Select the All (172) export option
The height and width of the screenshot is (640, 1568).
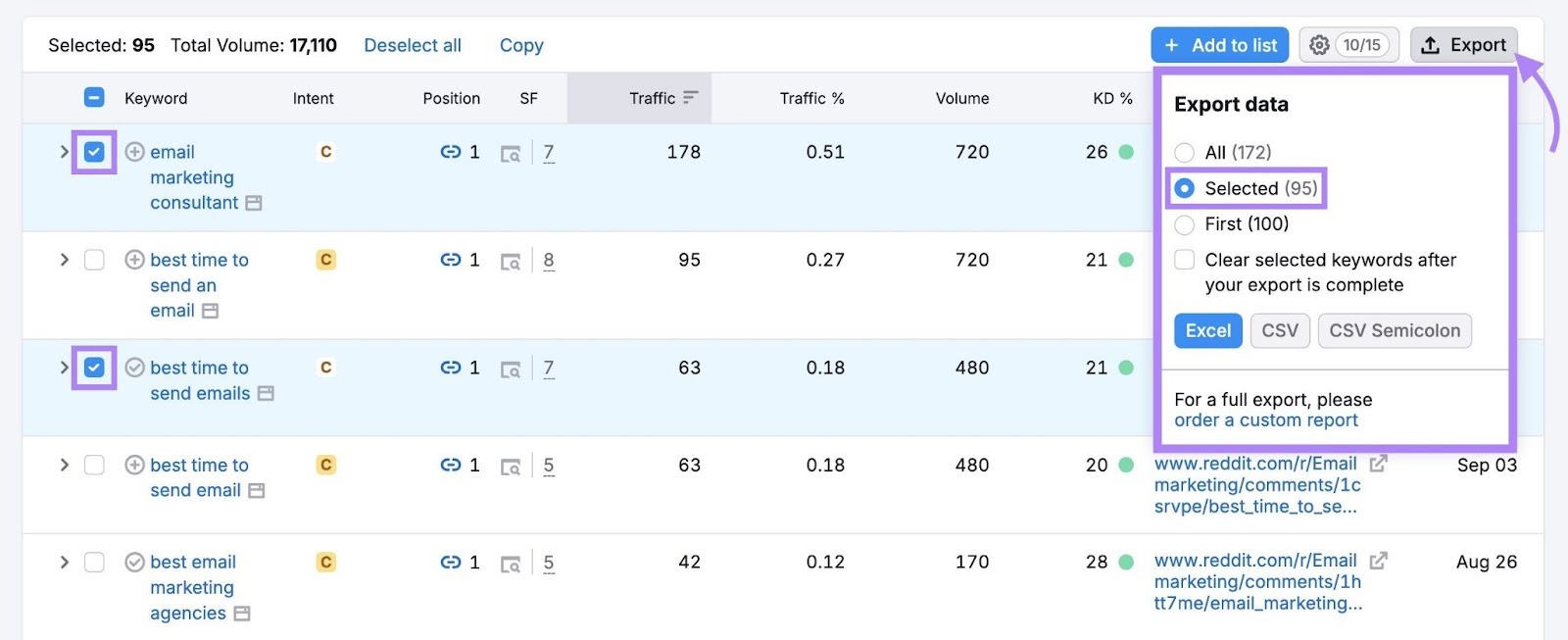click(1185, 152)
